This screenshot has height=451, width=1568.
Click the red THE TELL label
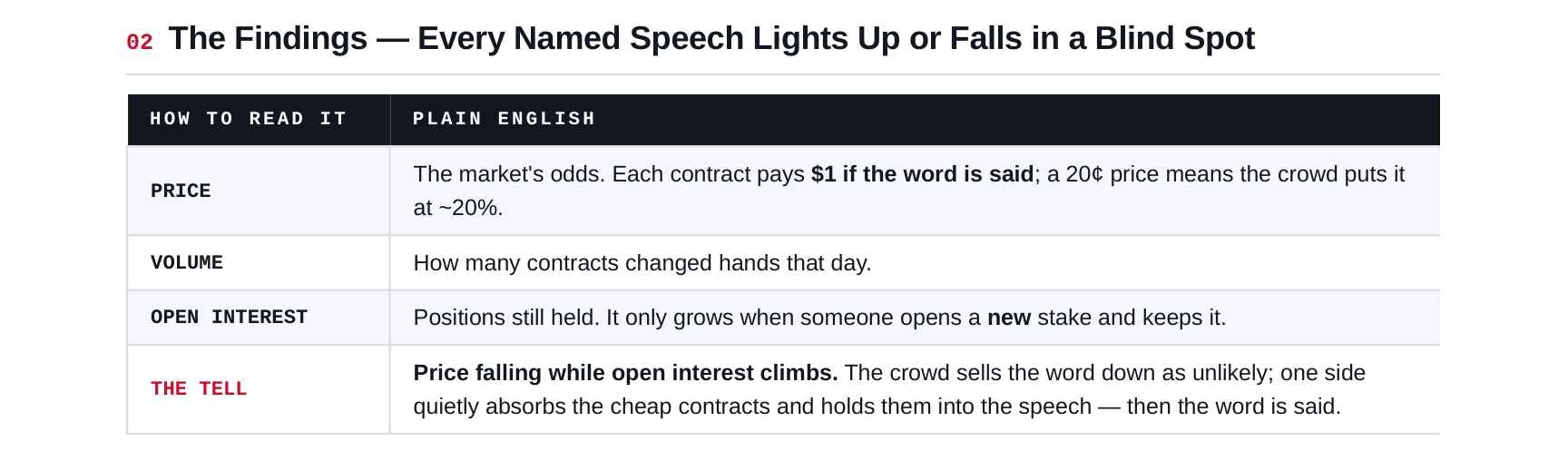point(199,388)
